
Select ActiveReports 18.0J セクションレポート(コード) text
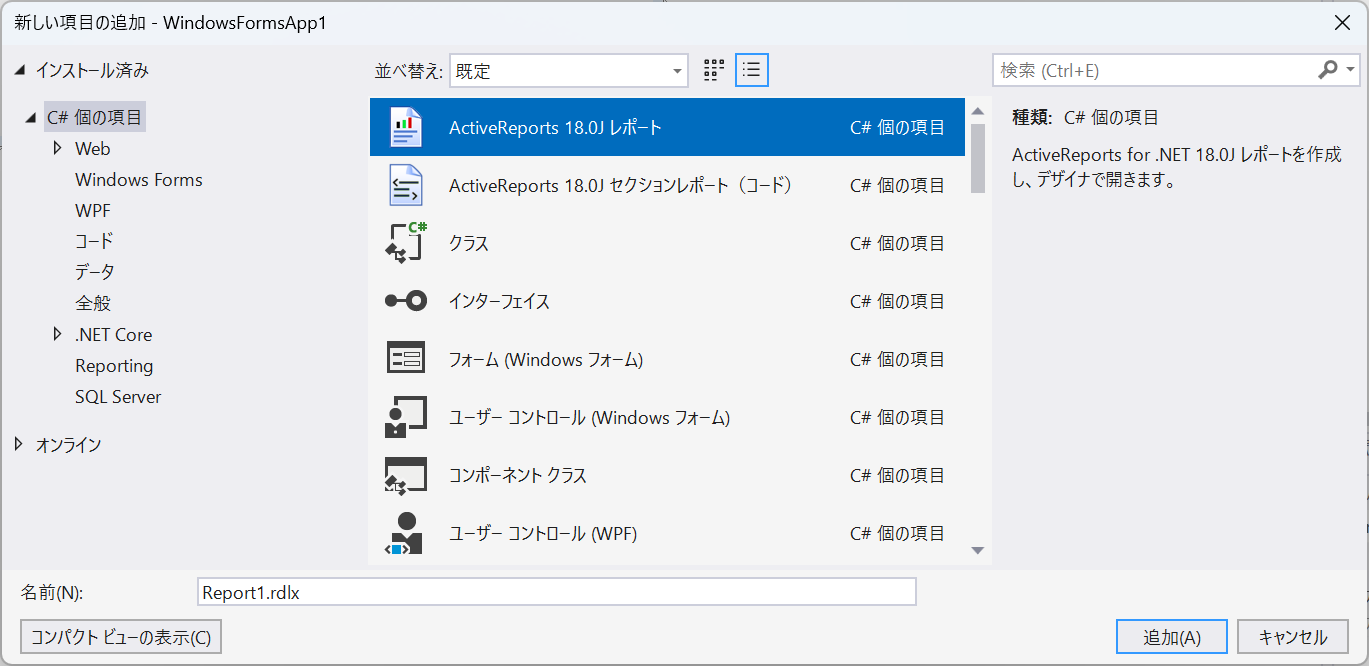[x=621, y=185]
